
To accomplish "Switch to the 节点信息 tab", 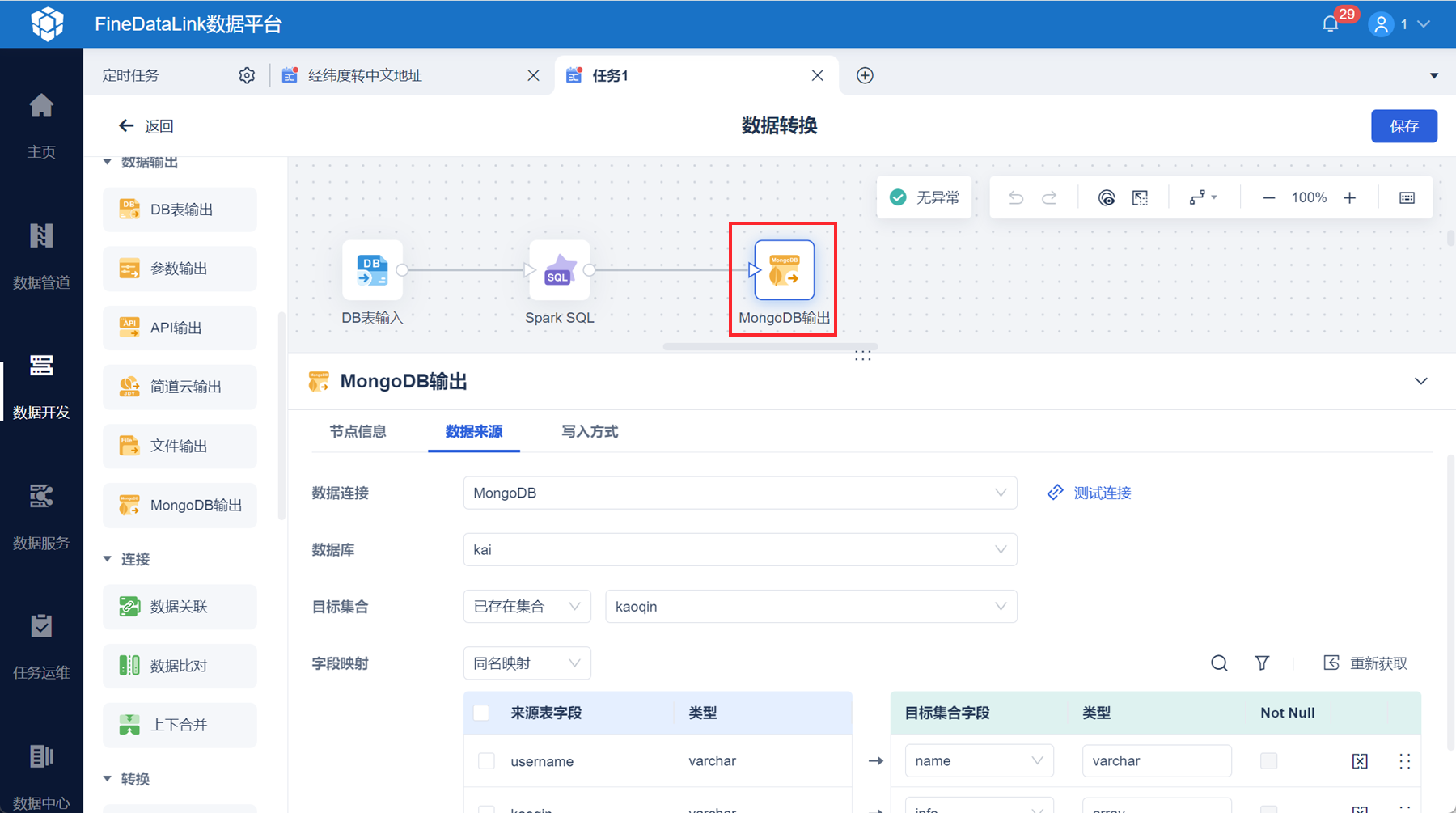I will (x=358, y=432).
